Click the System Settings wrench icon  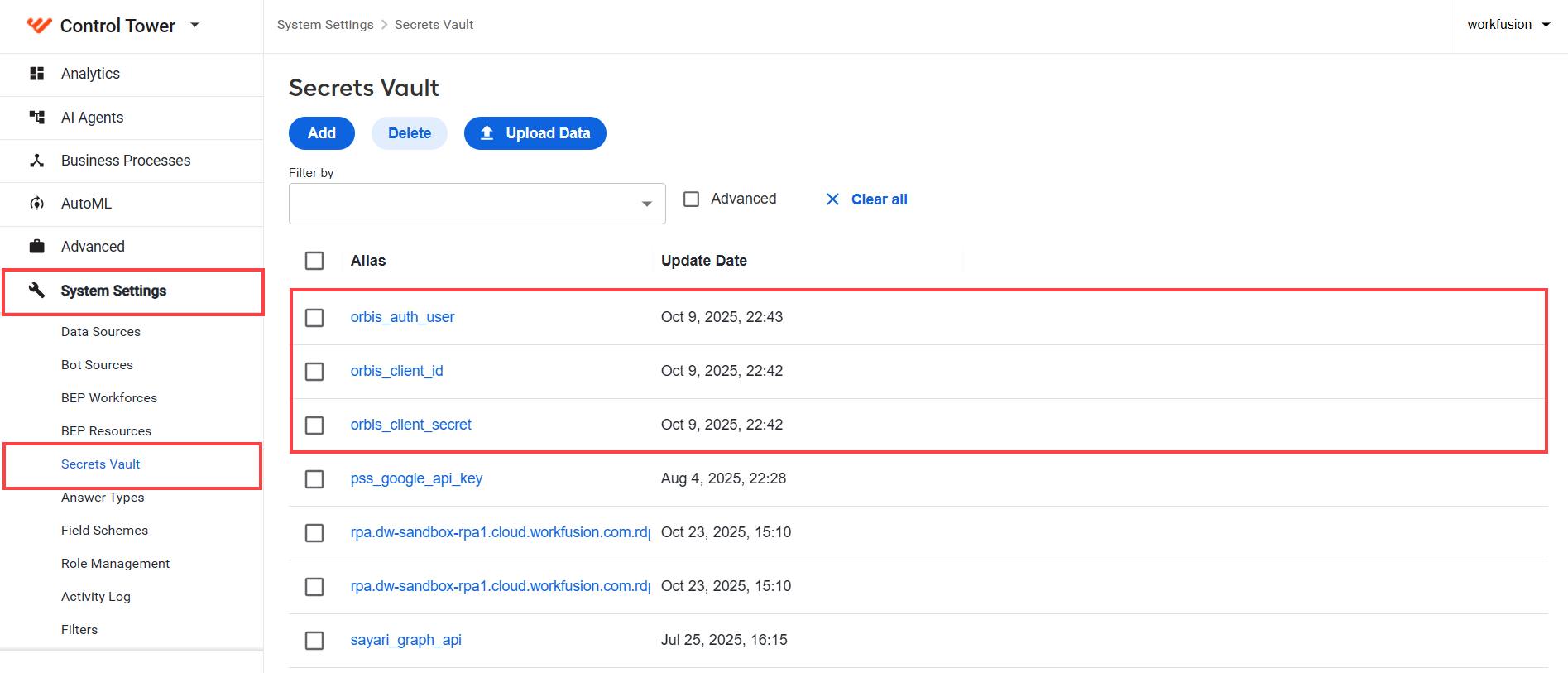pos(36,291)
